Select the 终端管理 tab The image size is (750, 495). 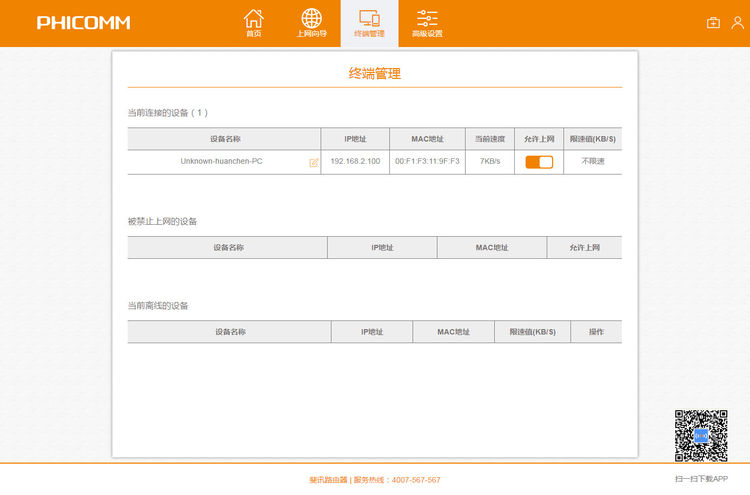[369, 24]
